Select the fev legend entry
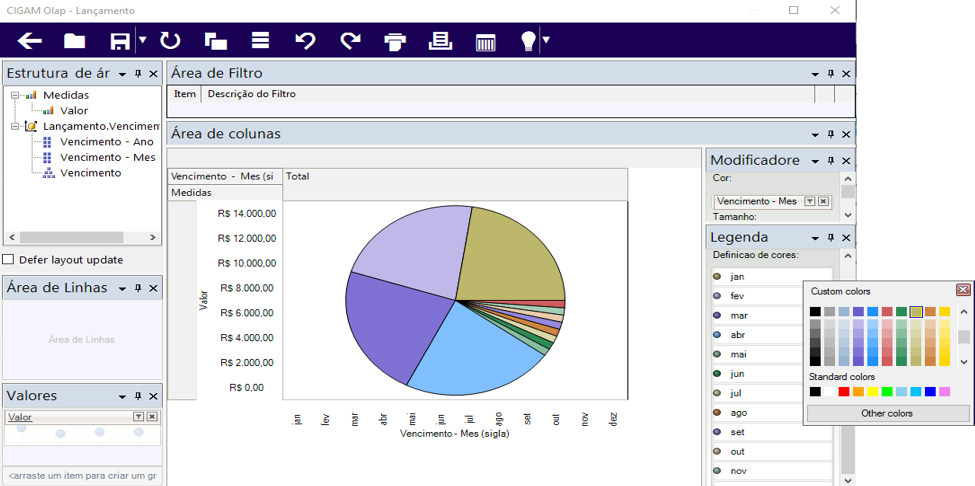The image size is (975, 486). point(757,296)
